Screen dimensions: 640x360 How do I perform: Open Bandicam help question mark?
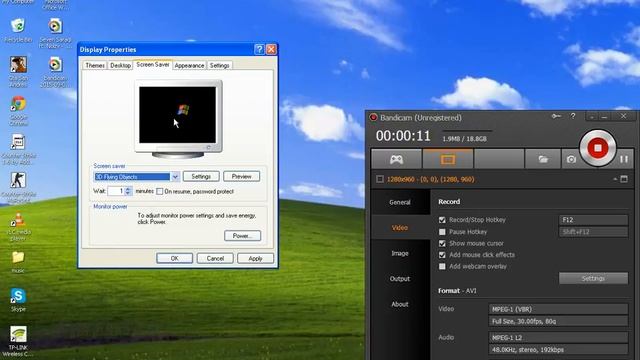(573, 116)
